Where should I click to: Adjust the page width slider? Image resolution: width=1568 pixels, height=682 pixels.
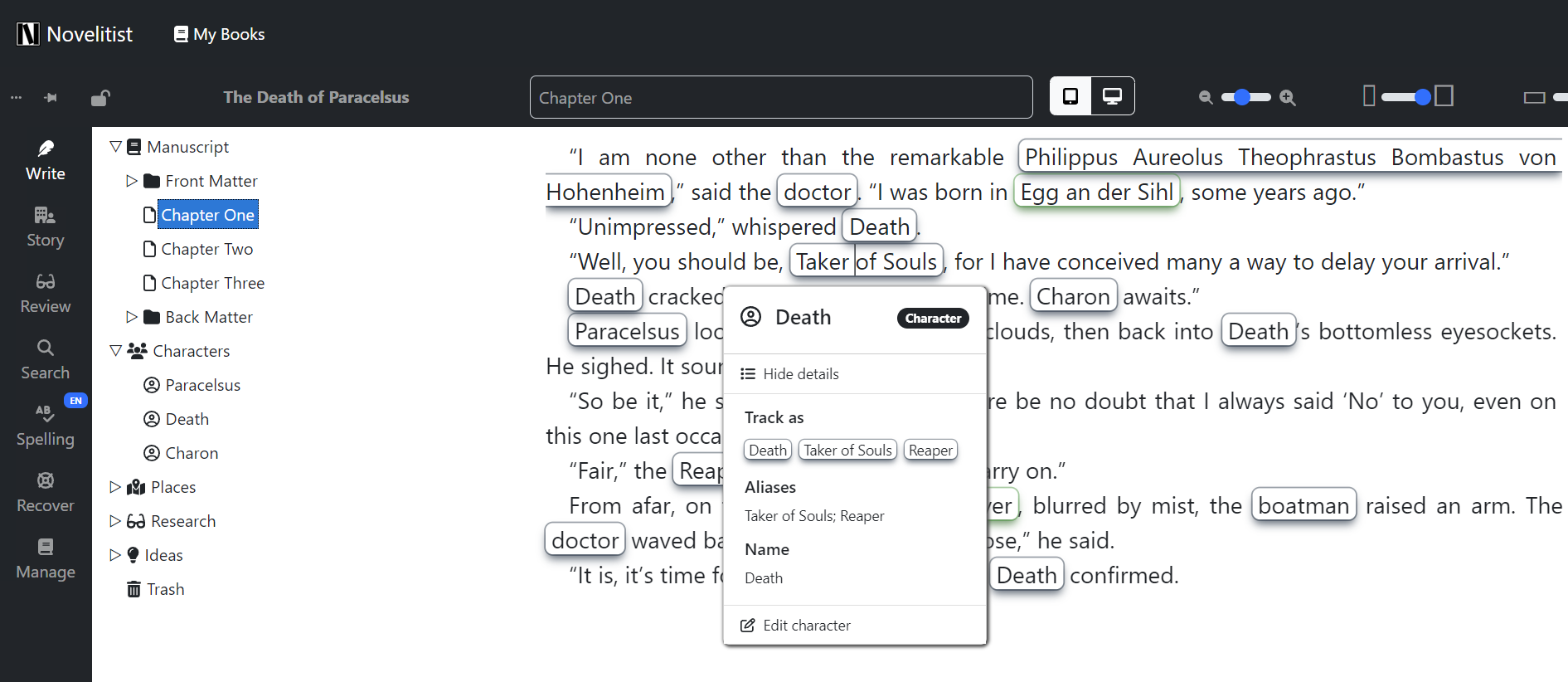(1406, 97)
